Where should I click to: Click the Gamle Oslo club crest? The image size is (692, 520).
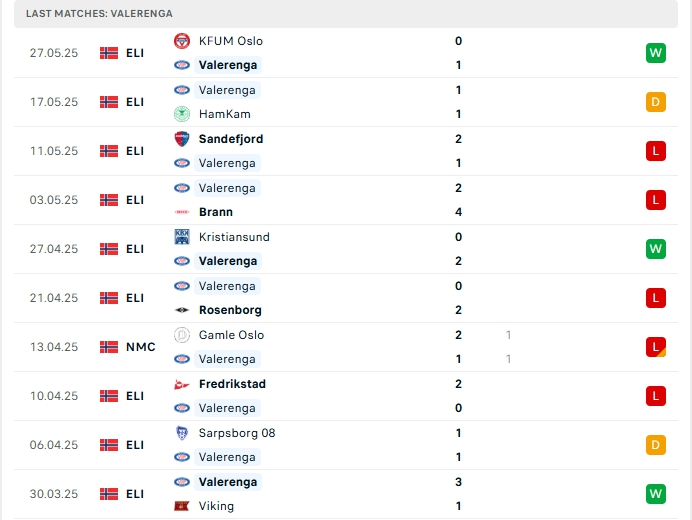click(x=181, y=335)
